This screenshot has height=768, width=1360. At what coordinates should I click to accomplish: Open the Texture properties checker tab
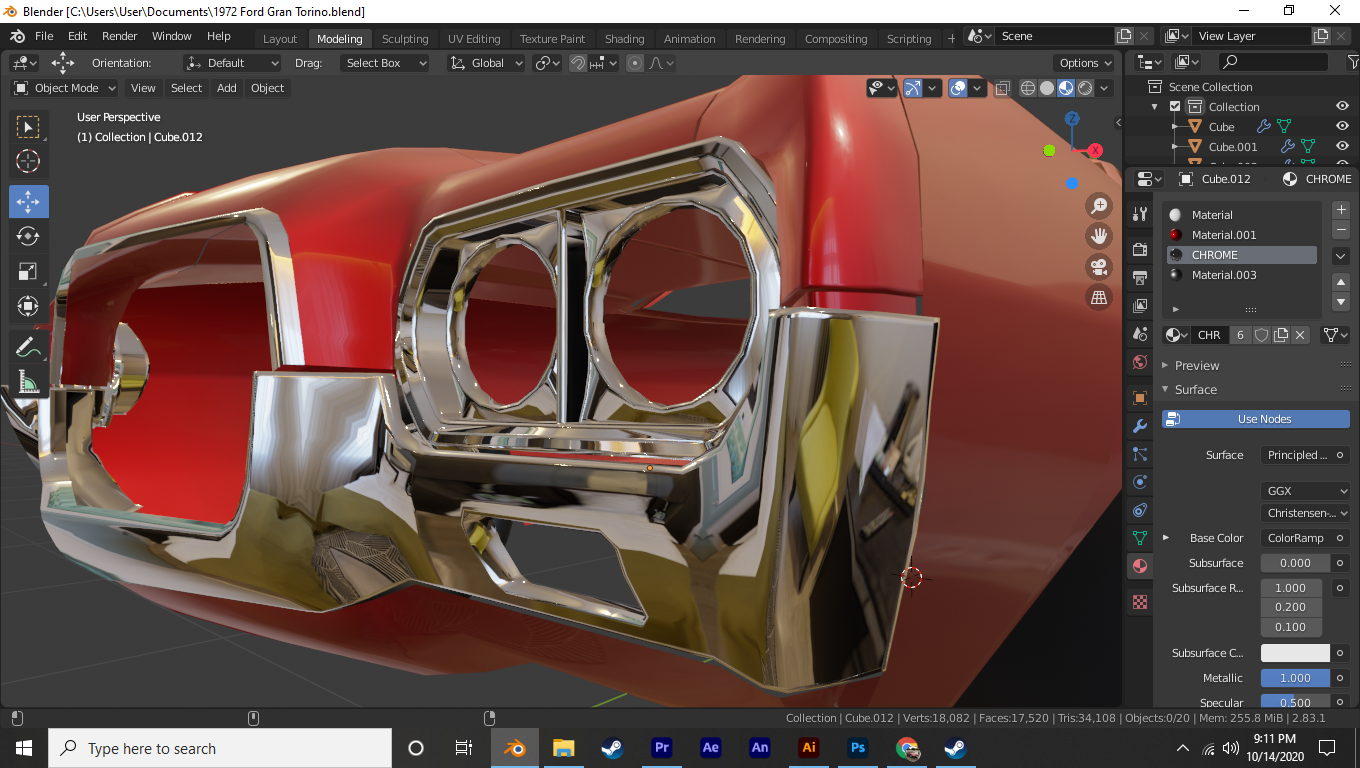pos(1139,602)
